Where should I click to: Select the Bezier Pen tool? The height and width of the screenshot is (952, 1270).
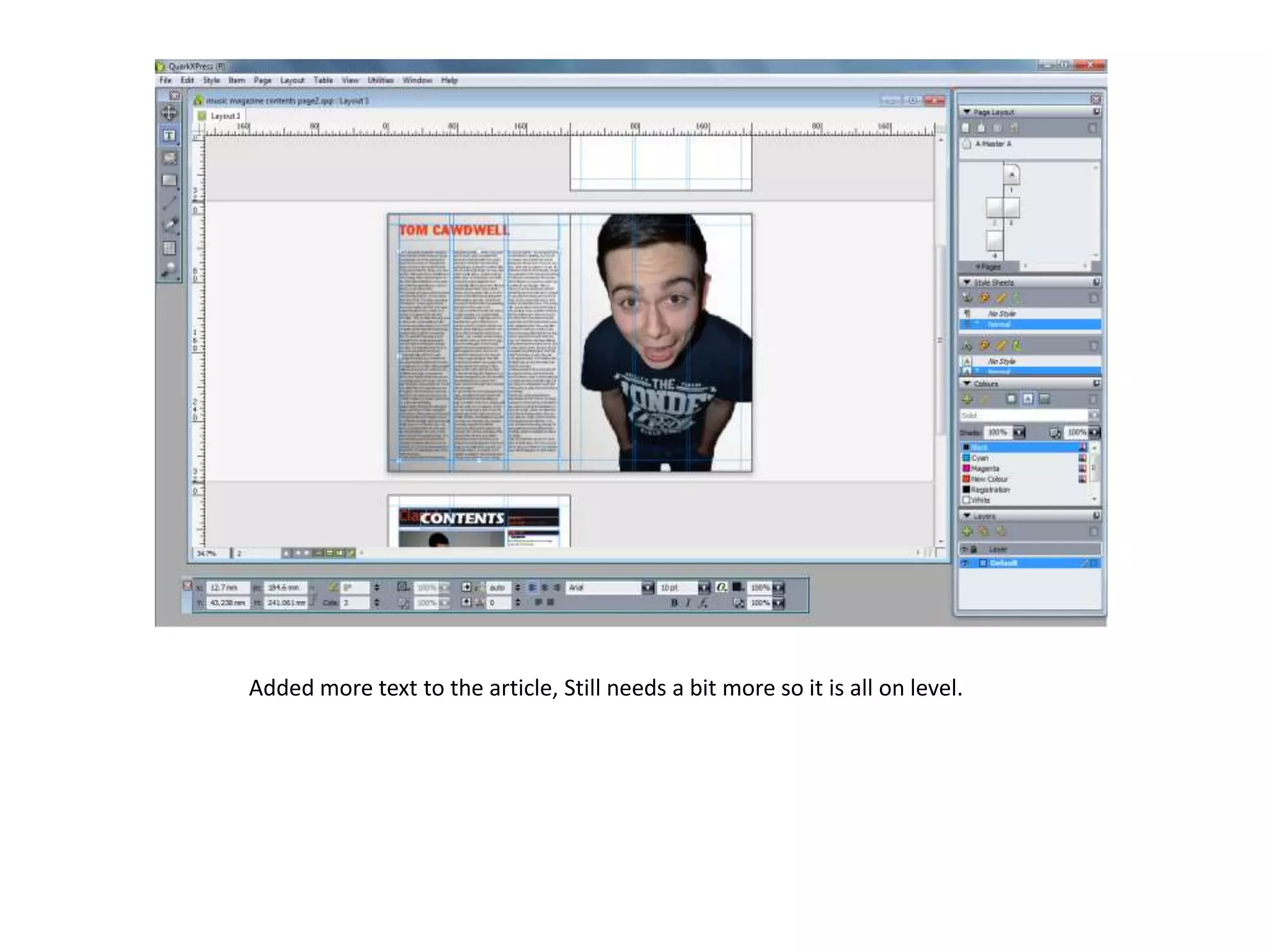169,226
